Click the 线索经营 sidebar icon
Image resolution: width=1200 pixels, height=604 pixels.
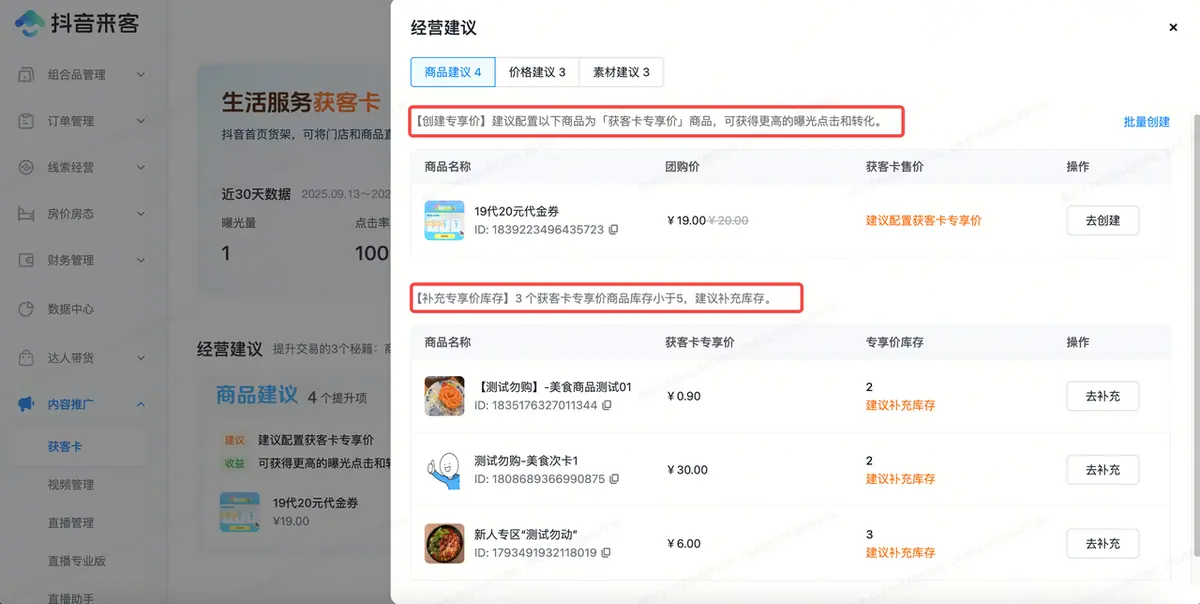click(x=27, y=167)
